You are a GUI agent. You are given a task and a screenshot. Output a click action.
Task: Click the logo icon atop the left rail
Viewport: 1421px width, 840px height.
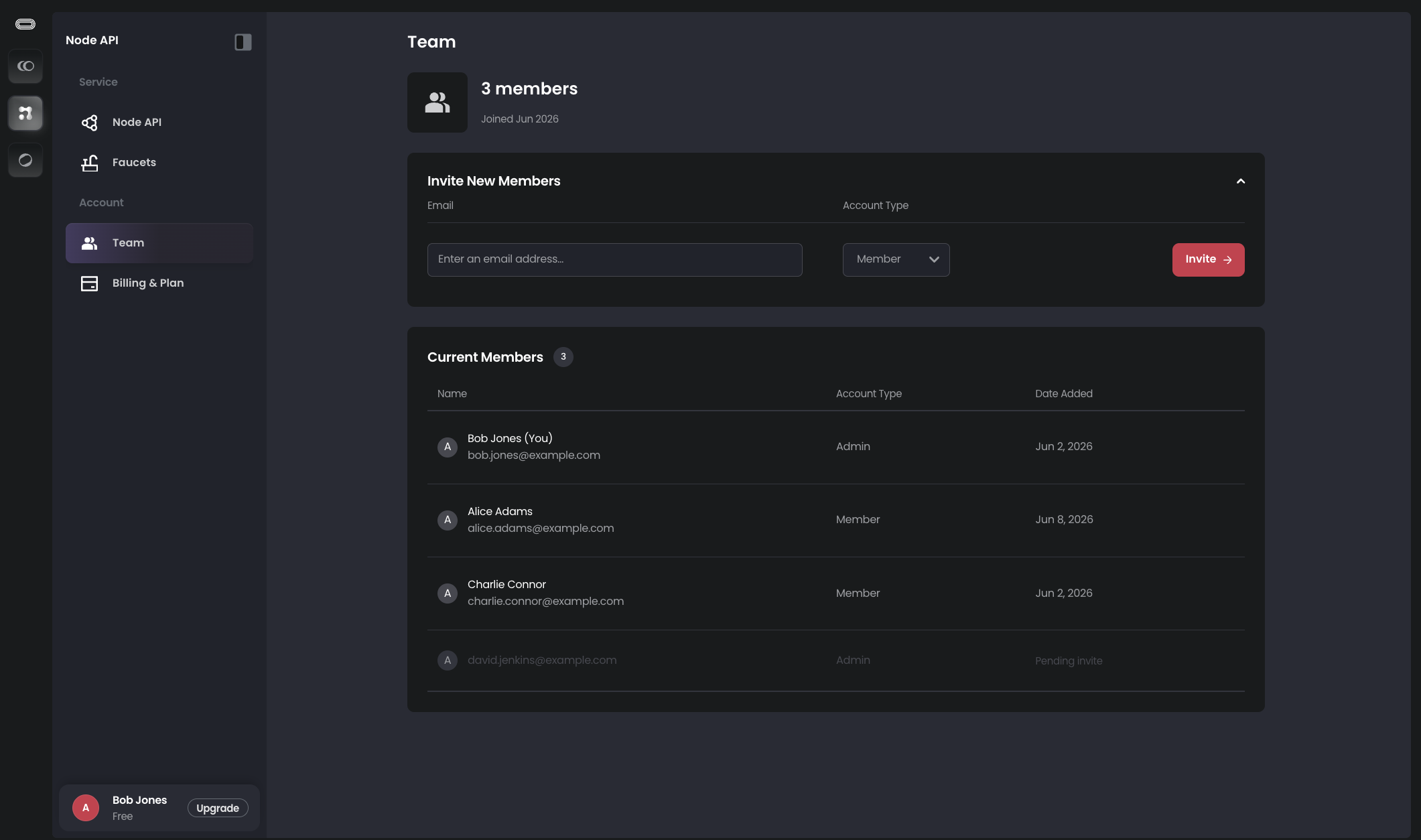pyautogui.click(x=25, y=24)
